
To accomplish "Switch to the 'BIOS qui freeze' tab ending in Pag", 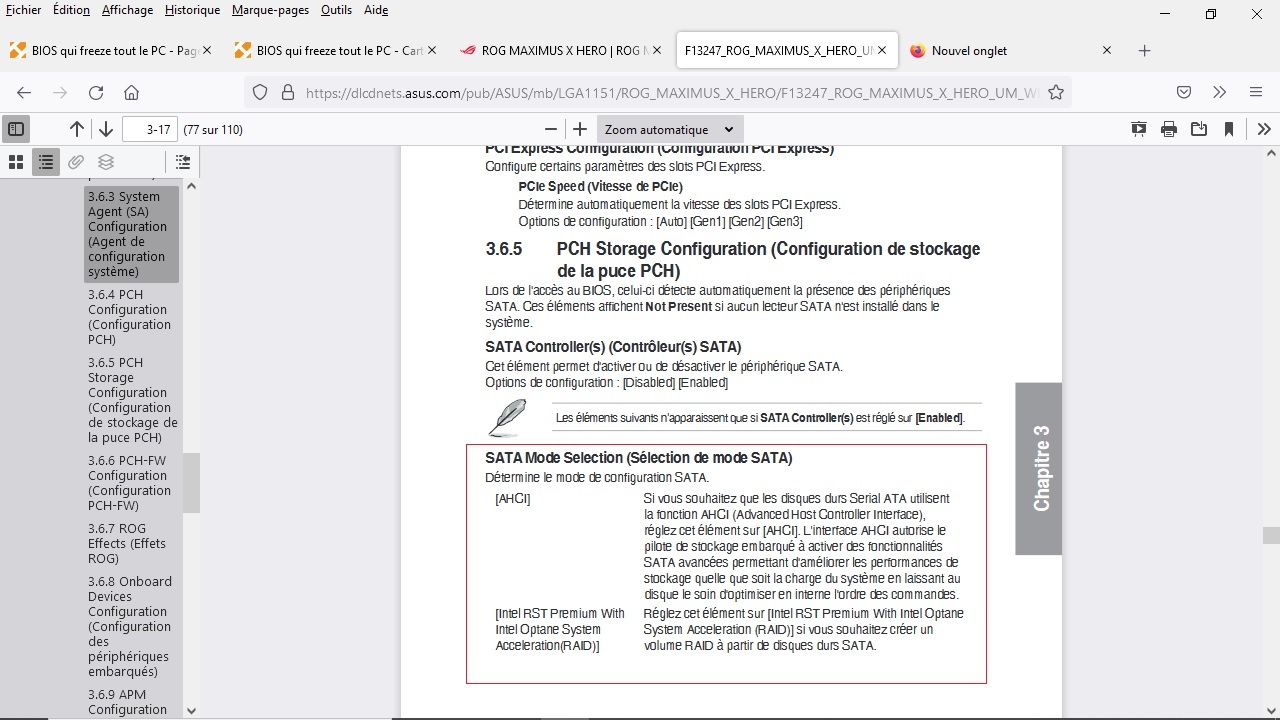I will [110, 51].
